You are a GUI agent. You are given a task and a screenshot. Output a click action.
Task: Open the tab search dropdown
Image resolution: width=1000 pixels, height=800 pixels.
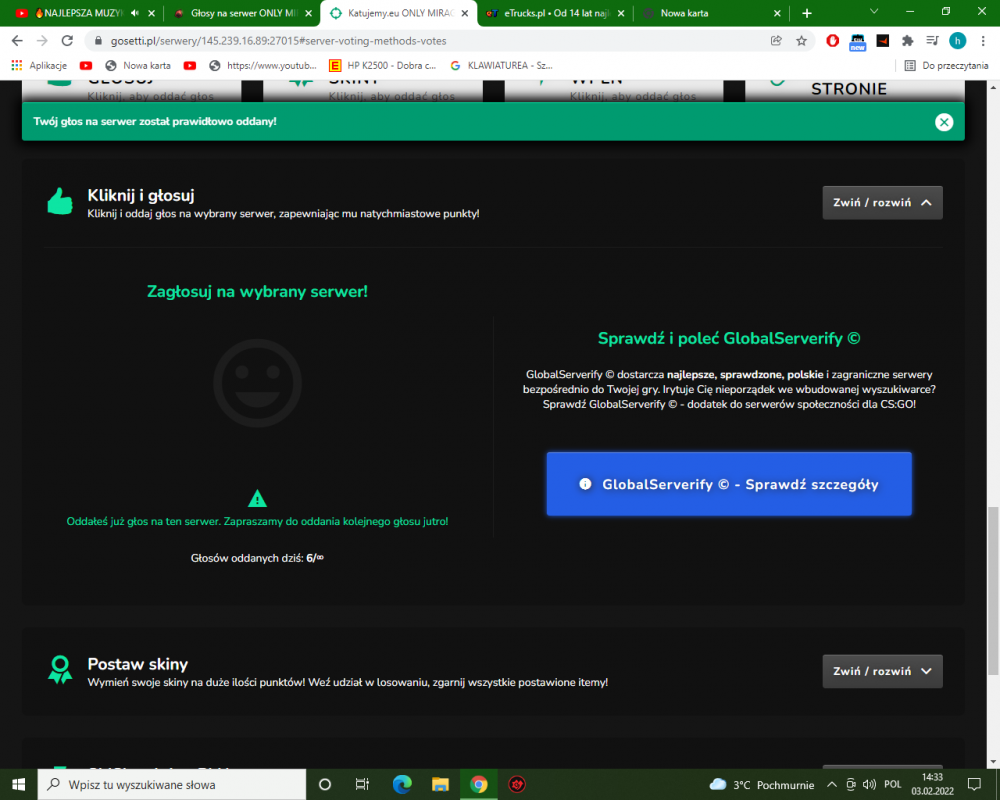coord(874,11)
